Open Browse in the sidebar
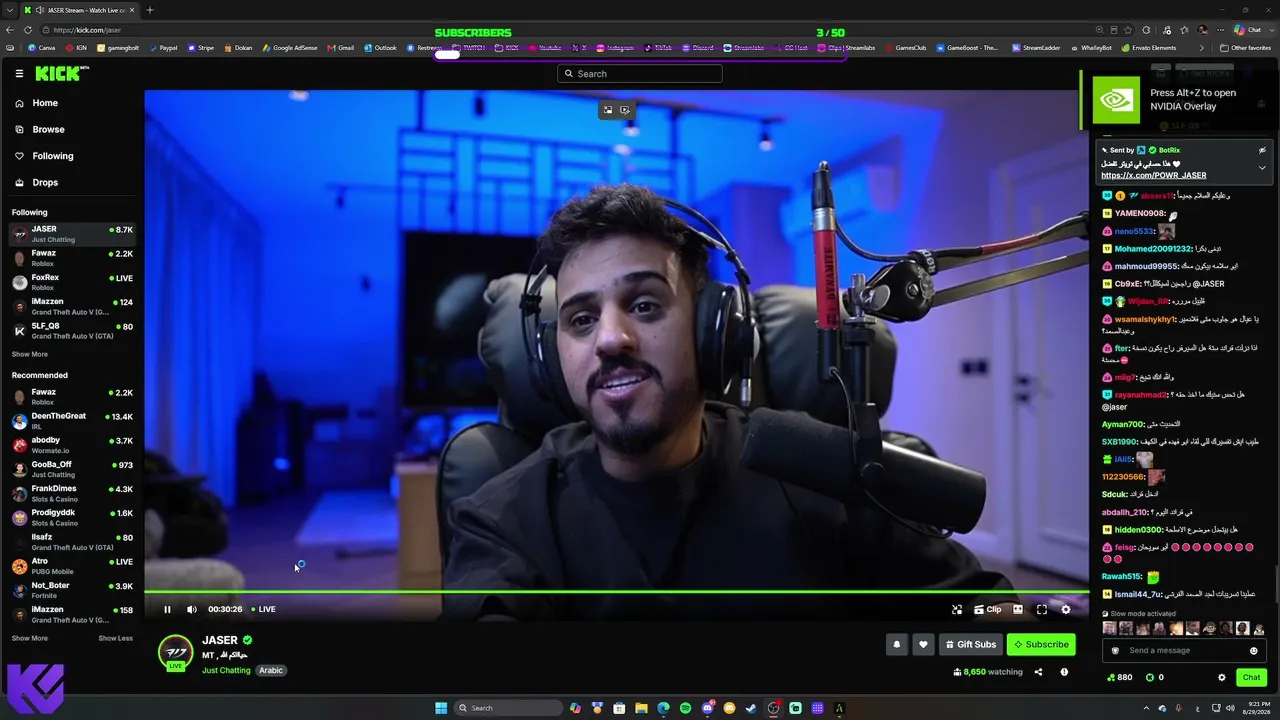The width and height of the screenshot is (1280, 720). coord(48,129)
